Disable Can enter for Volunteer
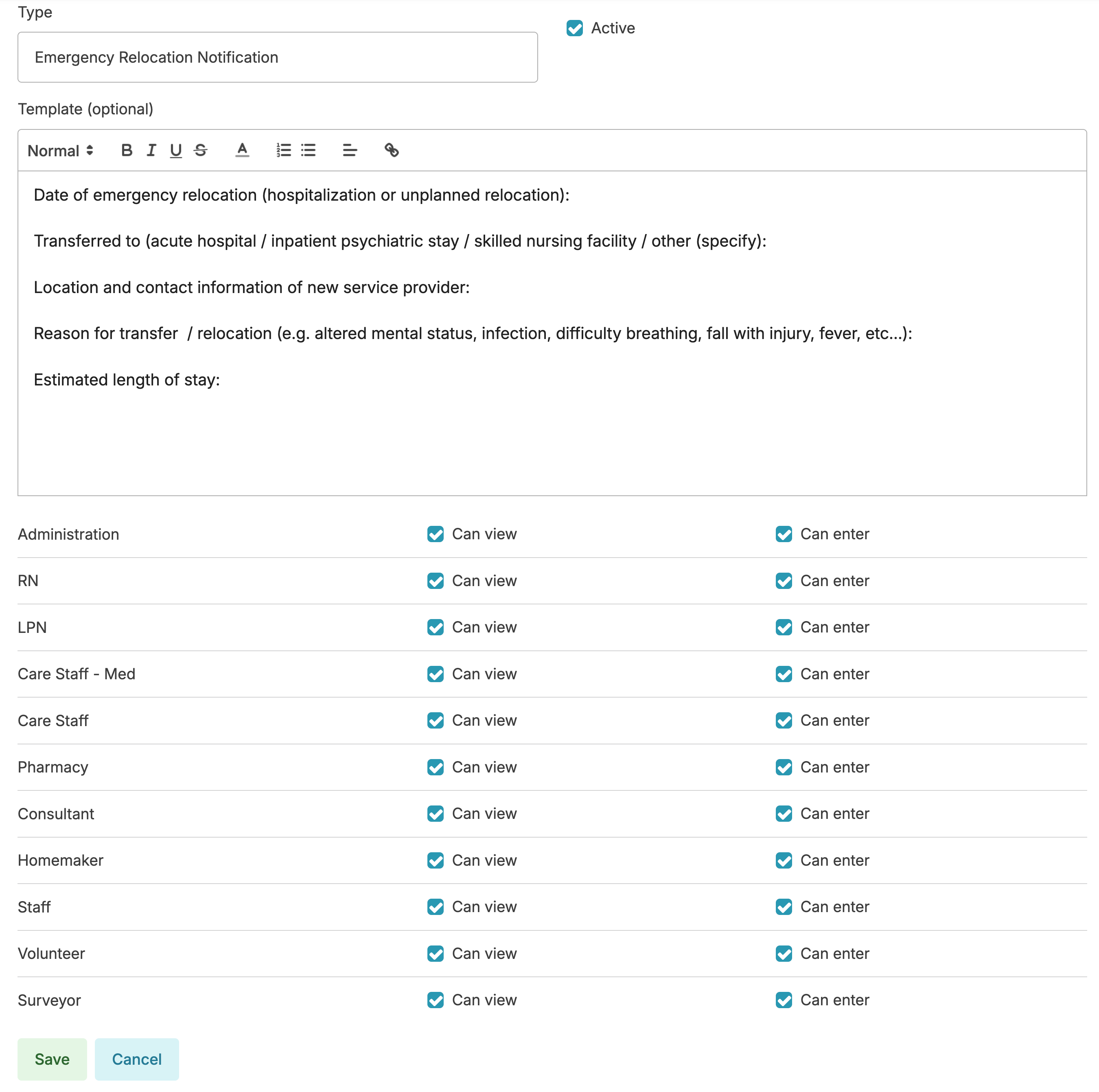 pos(784,953)
